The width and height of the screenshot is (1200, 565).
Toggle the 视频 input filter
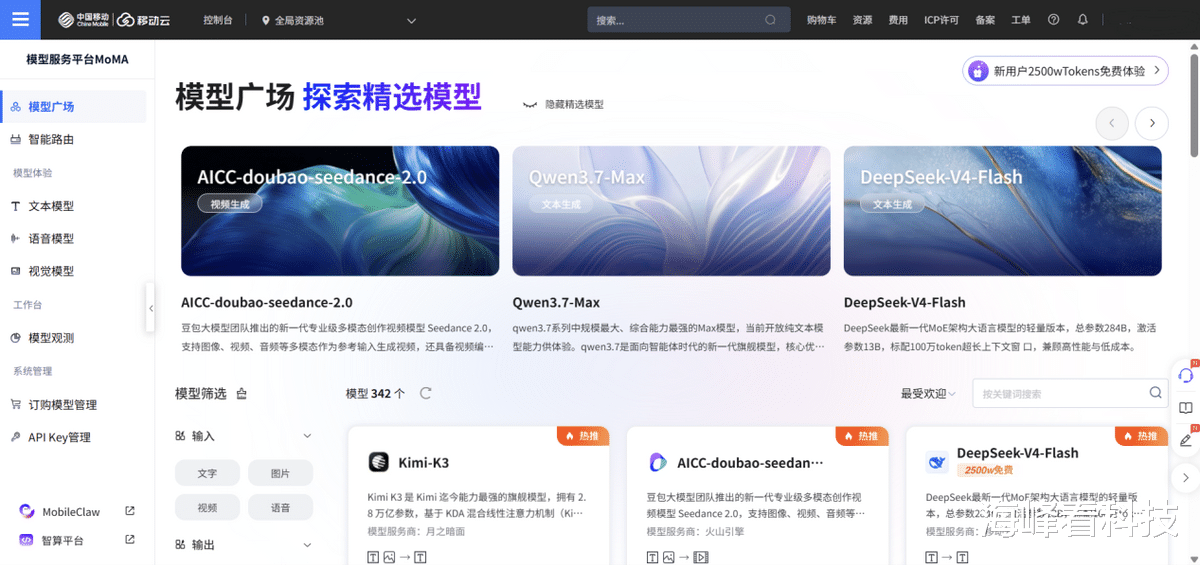207,507
